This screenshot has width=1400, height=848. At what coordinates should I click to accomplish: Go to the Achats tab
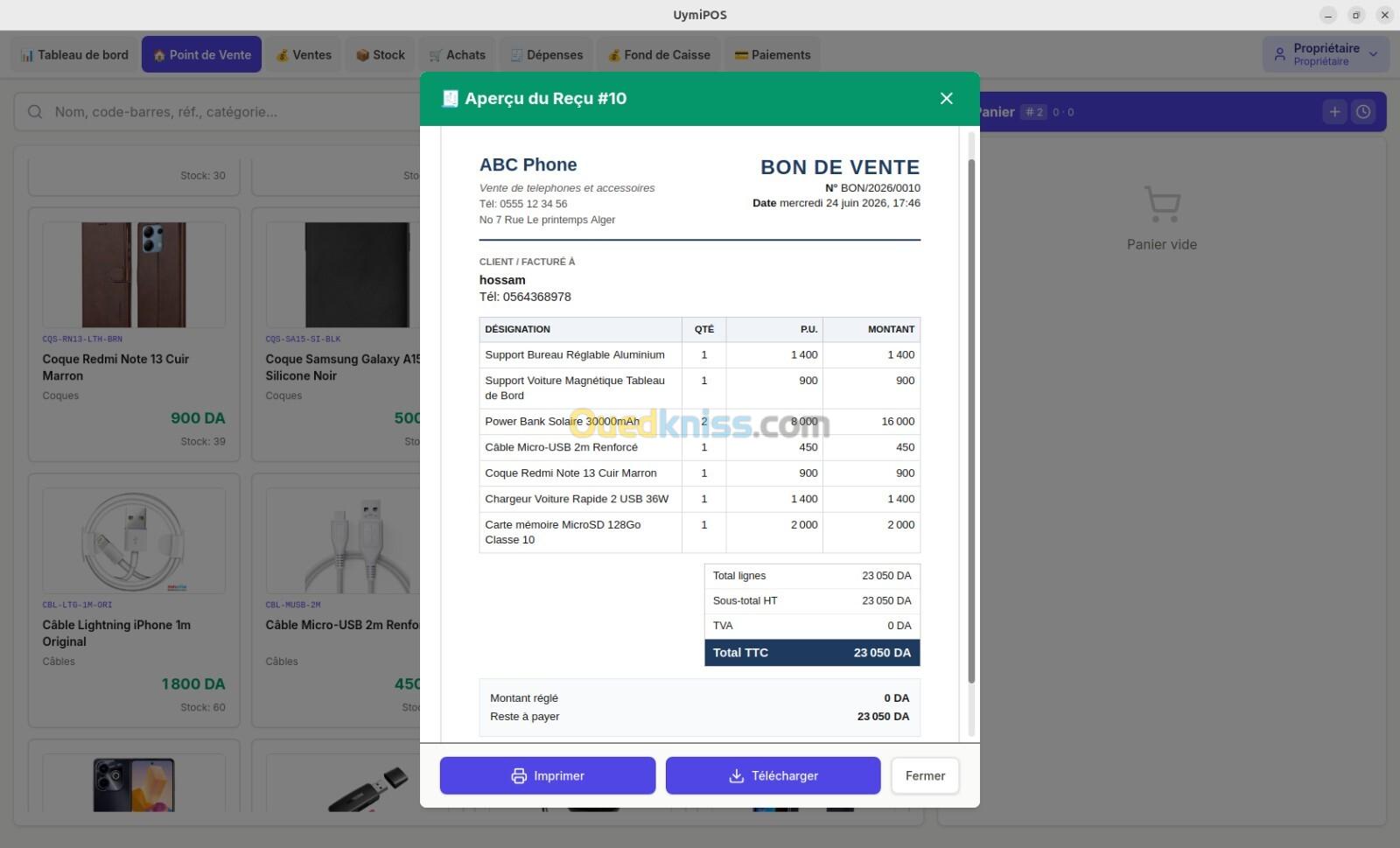click(x=457, y=54)
